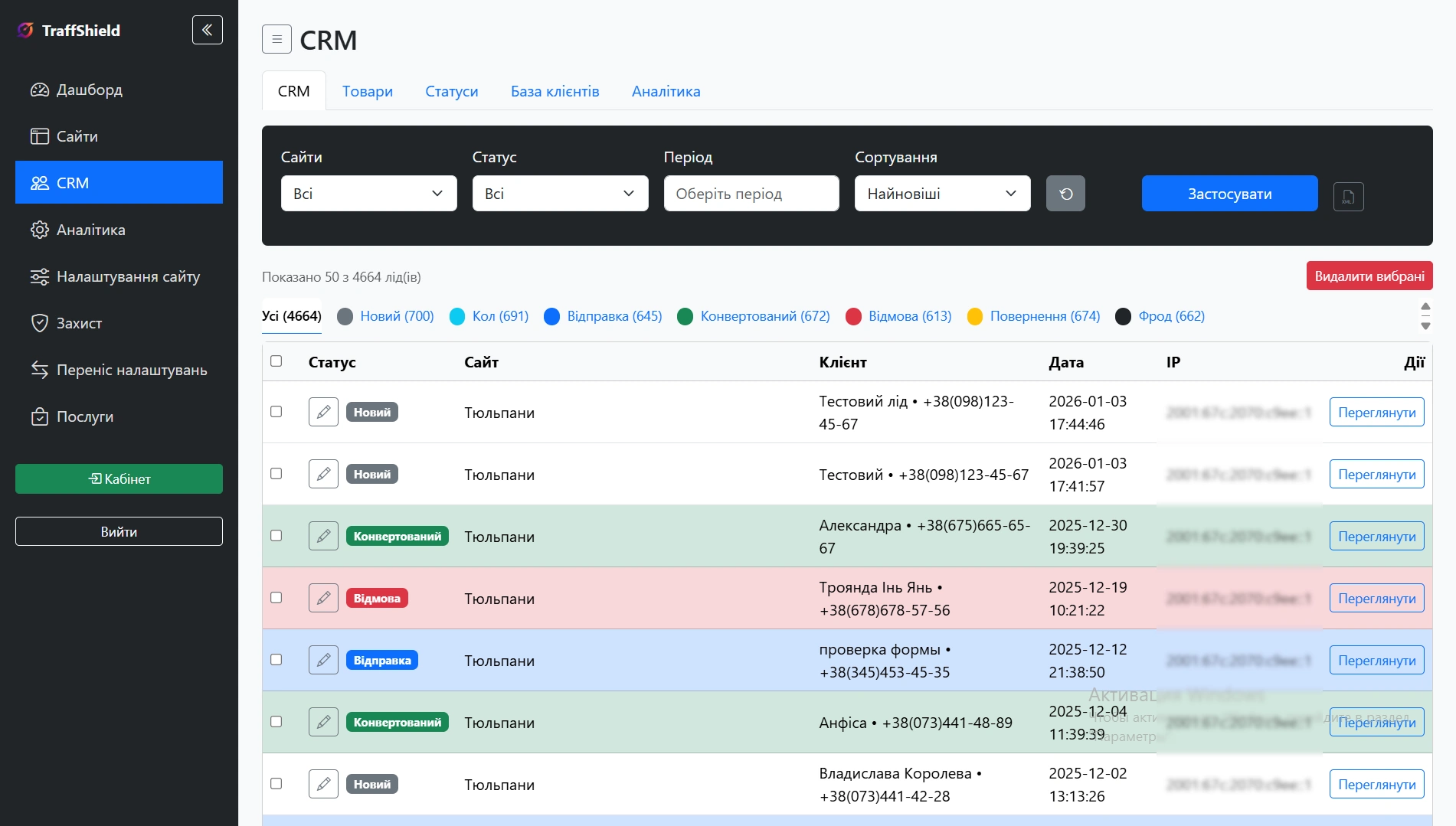The width and height of the screenshot is (1456, 826).
Task: Select the Троянда Інь Янь row checkbox
Action: click(276, 598)
